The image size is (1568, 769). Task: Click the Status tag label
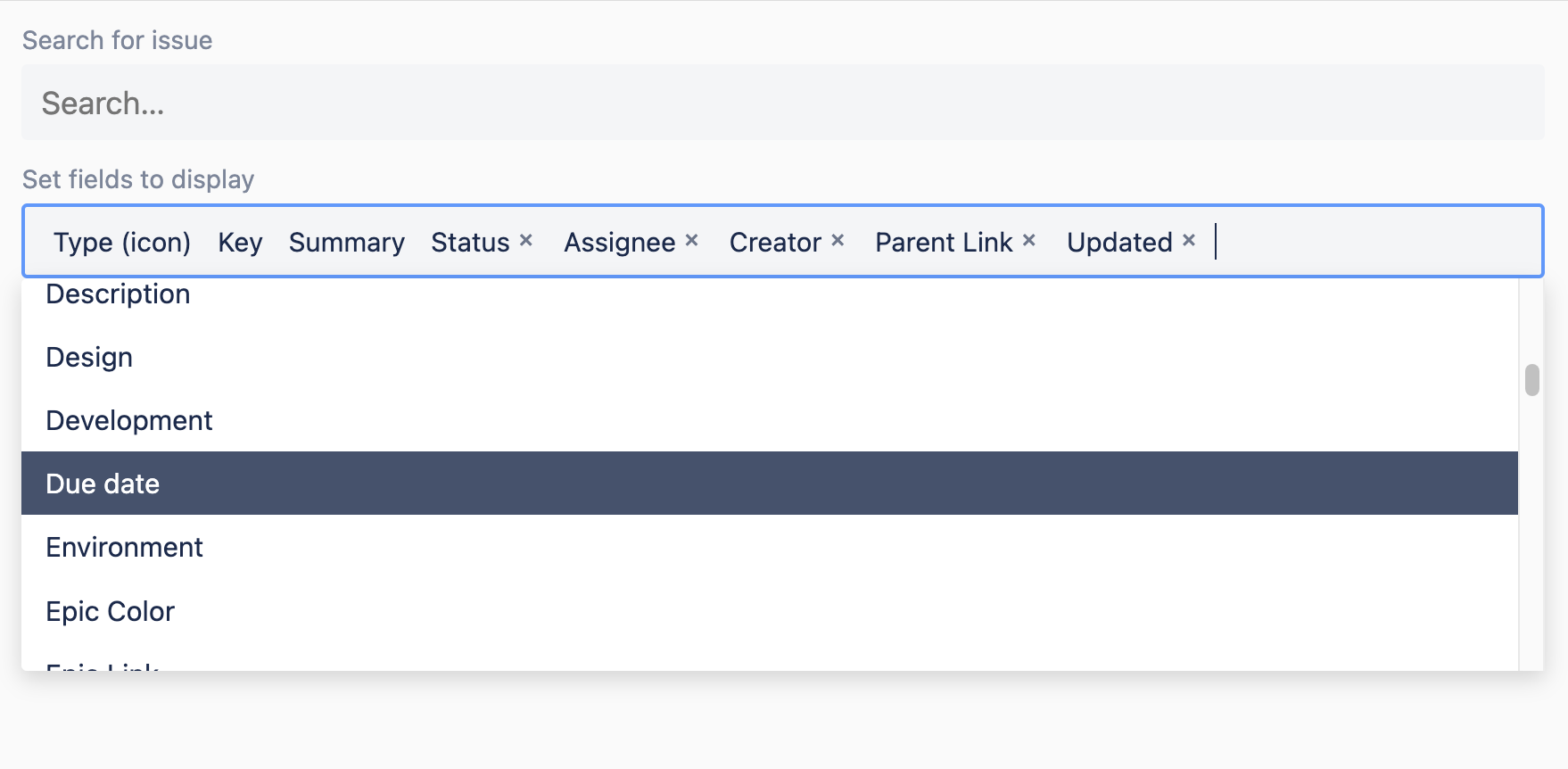pyautogui.click(x=470, y=242)
